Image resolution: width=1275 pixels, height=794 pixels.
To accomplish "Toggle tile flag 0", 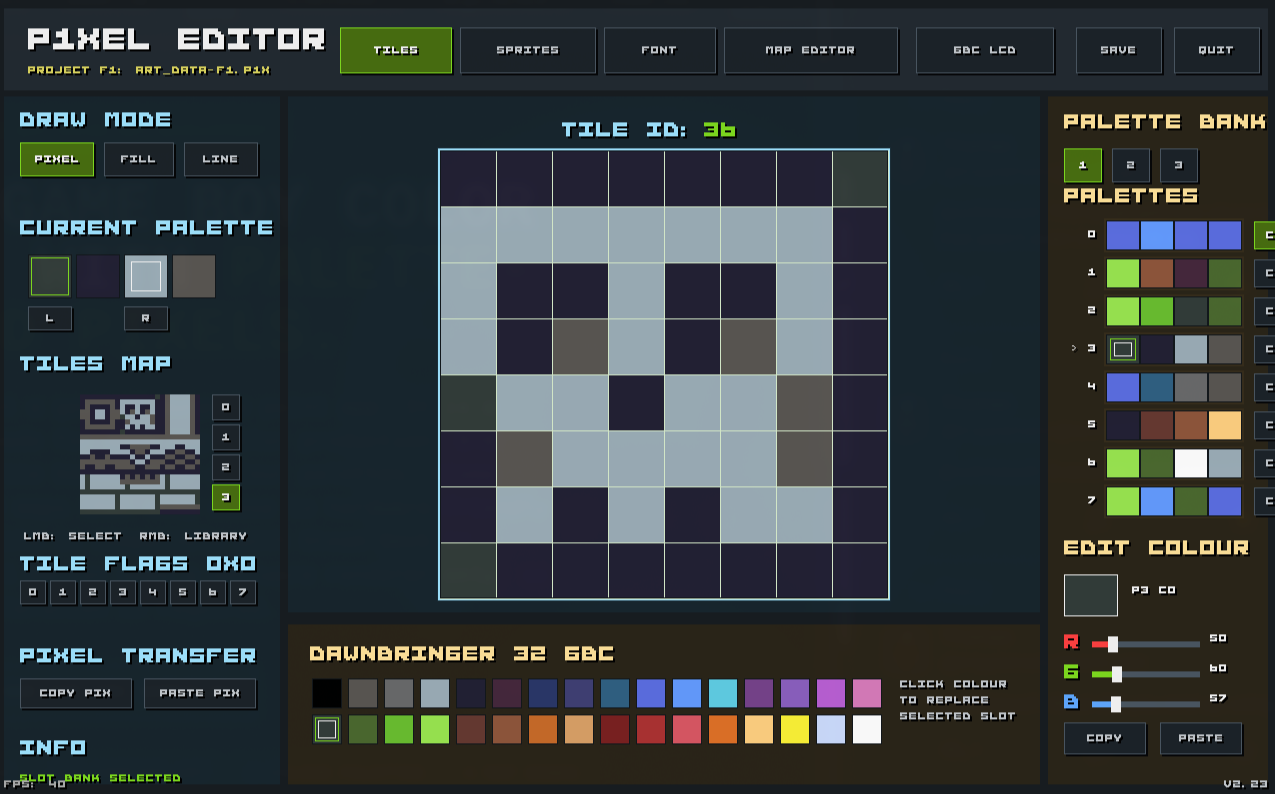I will (x=33, y=593).
